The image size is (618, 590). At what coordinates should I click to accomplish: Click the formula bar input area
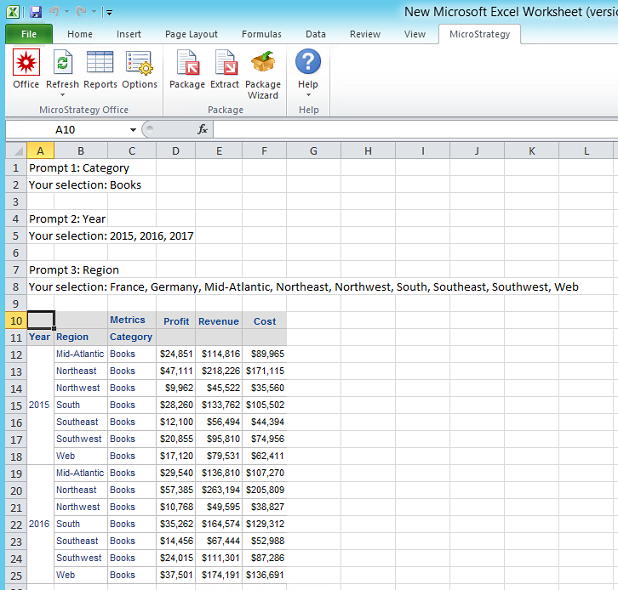pyautogui.click(x=415, y=130)
